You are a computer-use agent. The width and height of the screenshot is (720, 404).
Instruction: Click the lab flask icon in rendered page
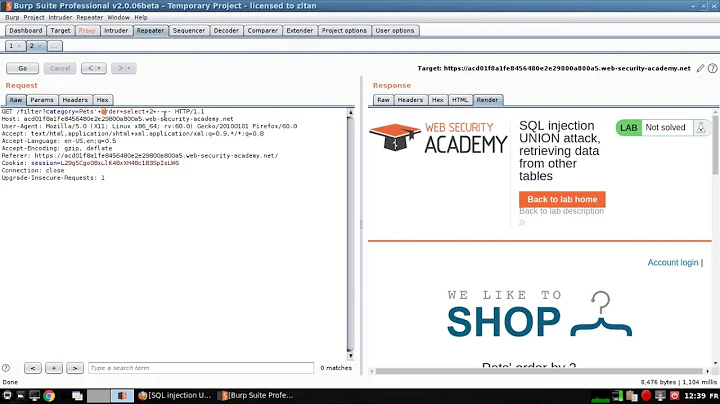click(701, 128)
